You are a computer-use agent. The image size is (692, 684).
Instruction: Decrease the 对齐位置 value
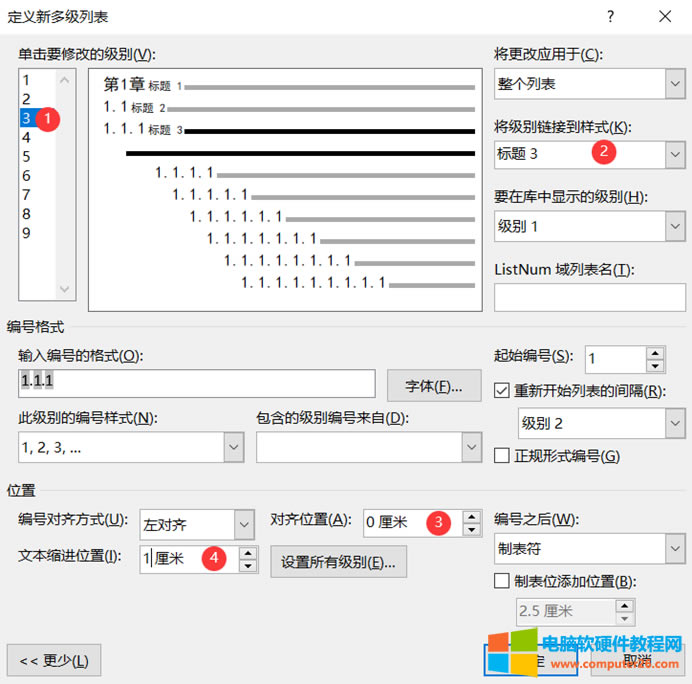tap(472, 530)
